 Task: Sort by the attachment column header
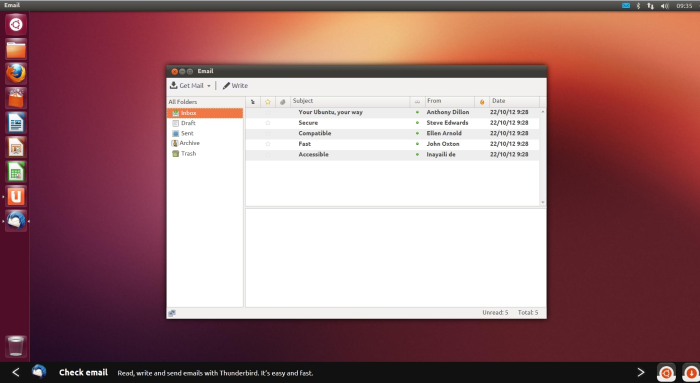283,102
